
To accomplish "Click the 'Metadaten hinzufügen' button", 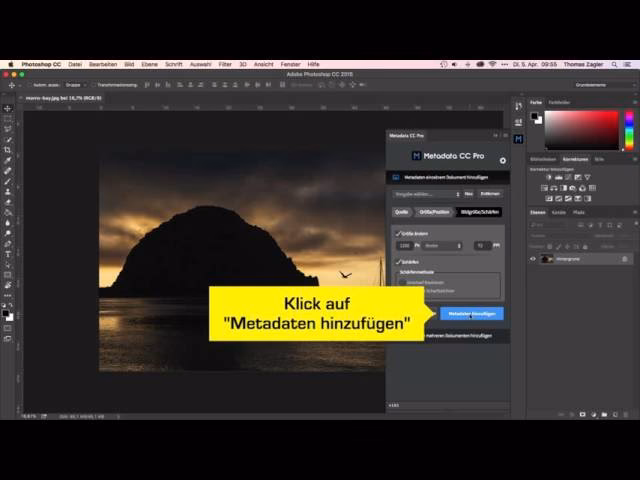I will (471, 313).
